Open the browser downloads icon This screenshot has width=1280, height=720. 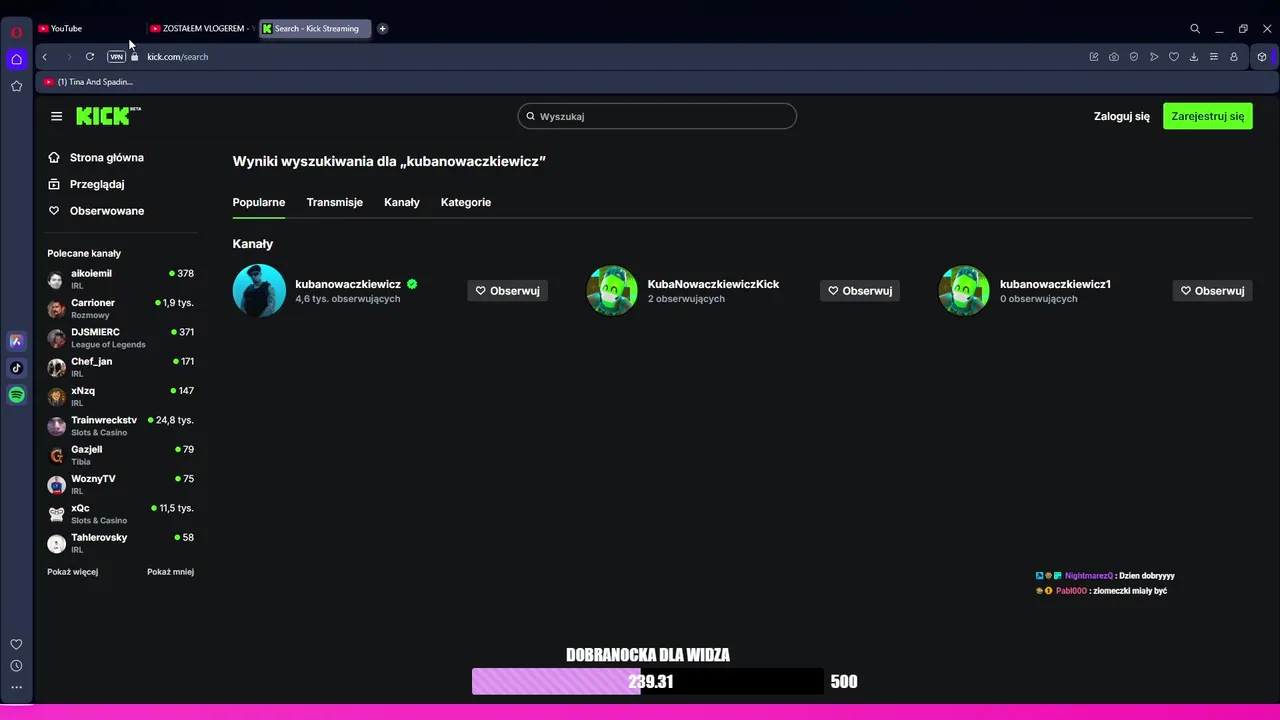click(1194, 57)
